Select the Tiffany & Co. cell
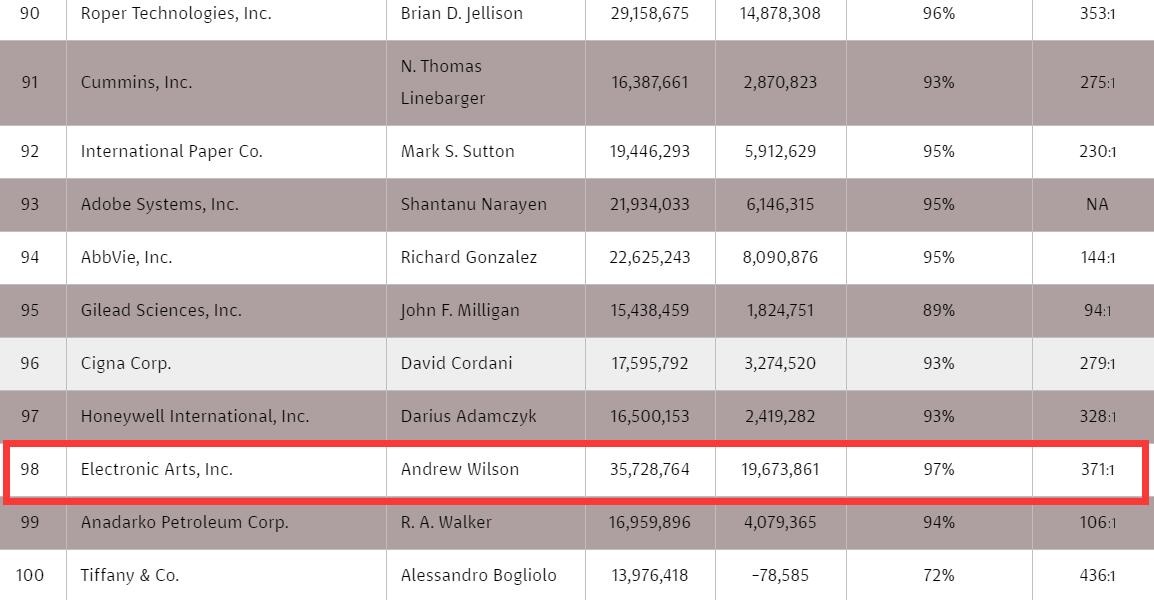 130,575
